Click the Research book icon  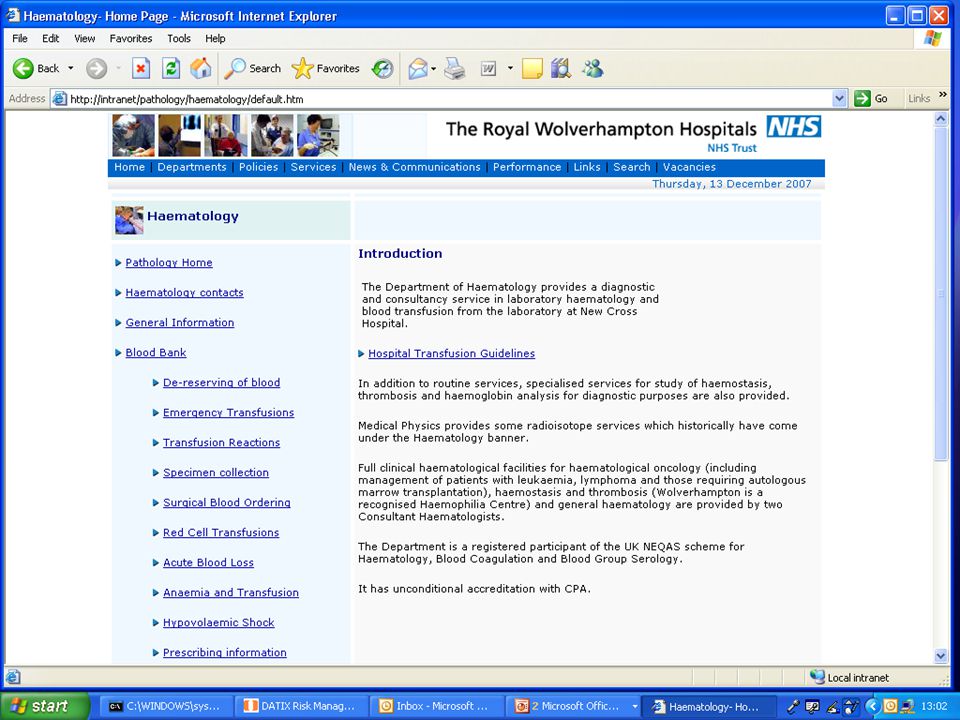pos(560,69)
